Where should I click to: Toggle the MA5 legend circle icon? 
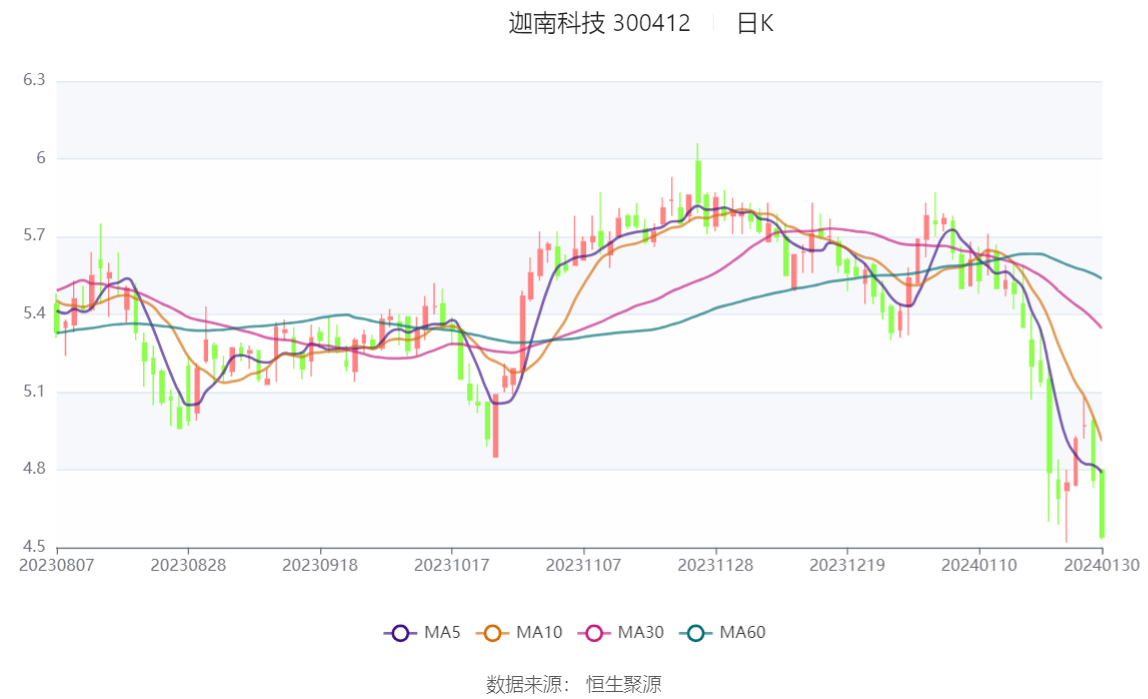[400, 633]
